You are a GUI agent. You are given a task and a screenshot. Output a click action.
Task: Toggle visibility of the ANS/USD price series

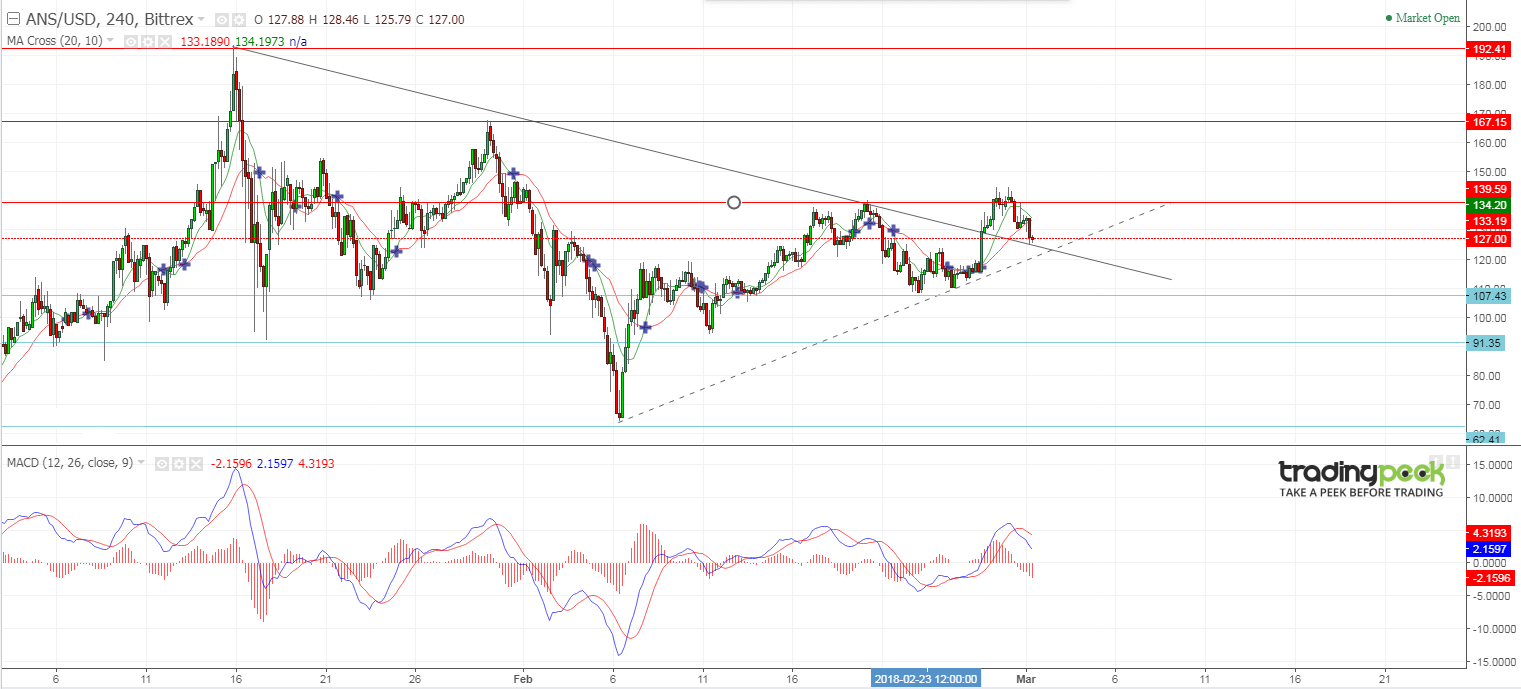coord(222,20)
